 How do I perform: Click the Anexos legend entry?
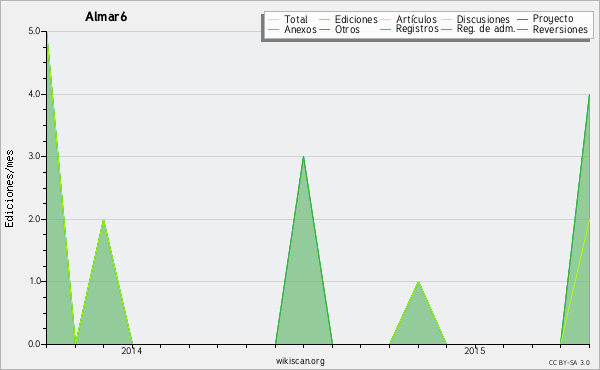(293, 29)
